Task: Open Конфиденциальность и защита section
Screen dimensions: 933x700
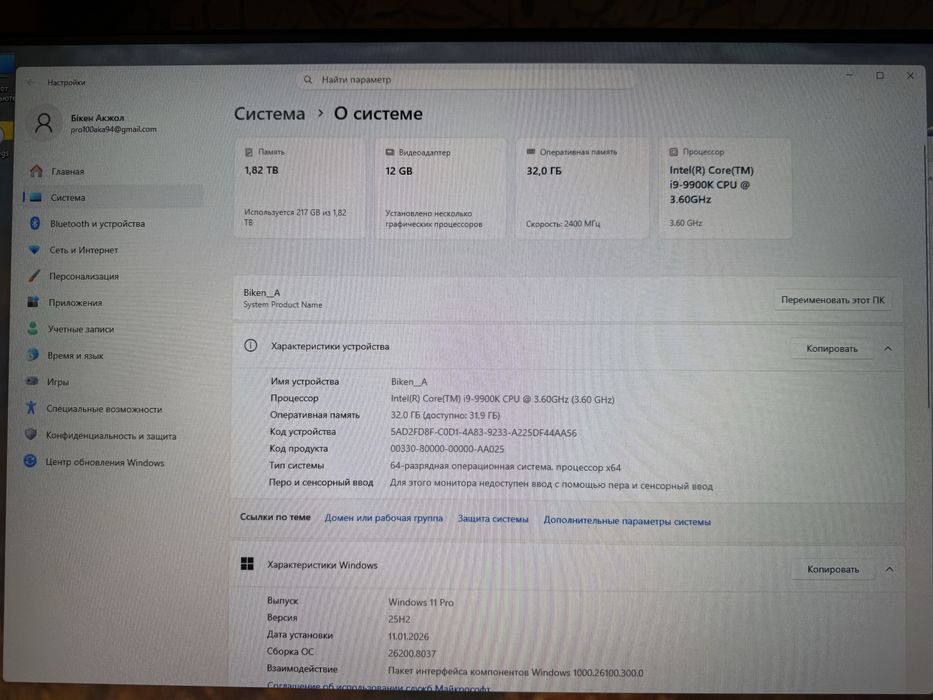Action: point(111,436)
